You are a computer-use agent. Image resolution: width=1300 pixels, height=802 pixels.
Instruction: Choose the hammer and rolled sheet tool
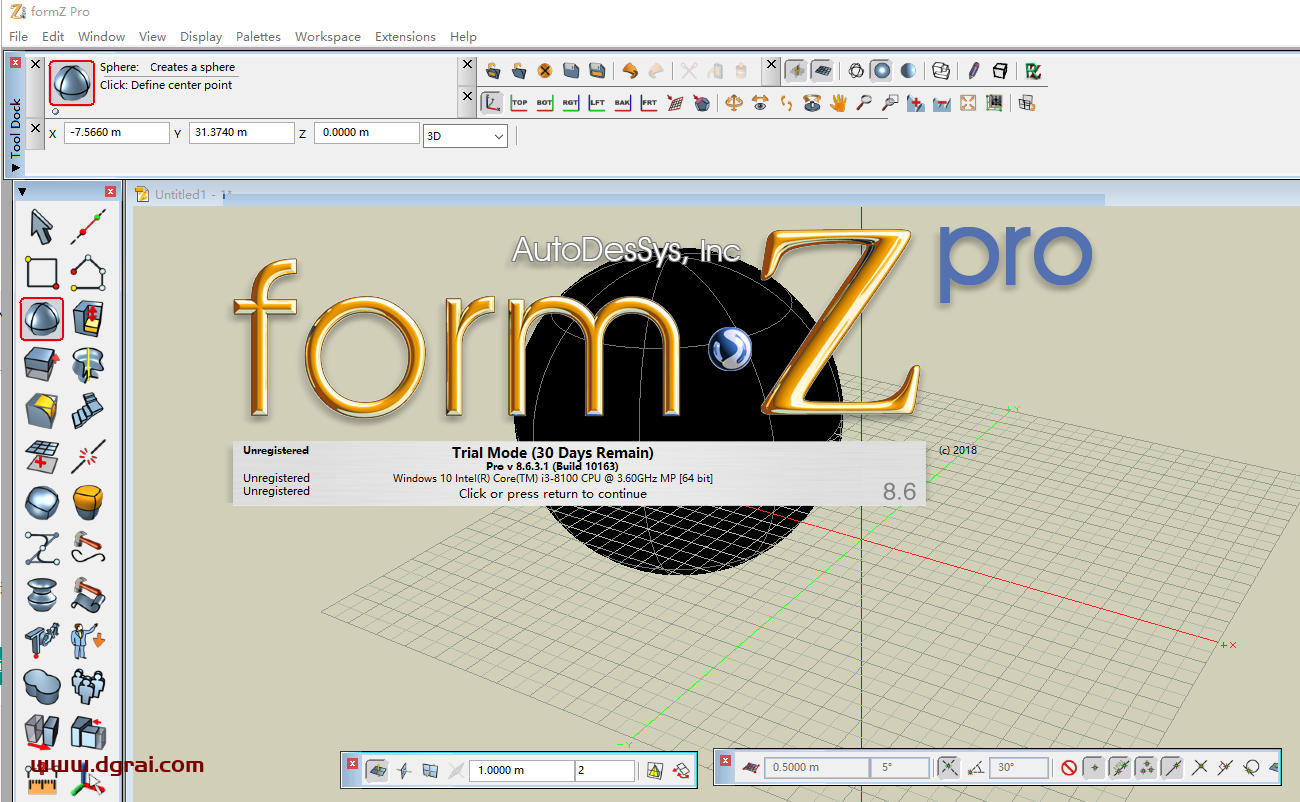point(89,594)
